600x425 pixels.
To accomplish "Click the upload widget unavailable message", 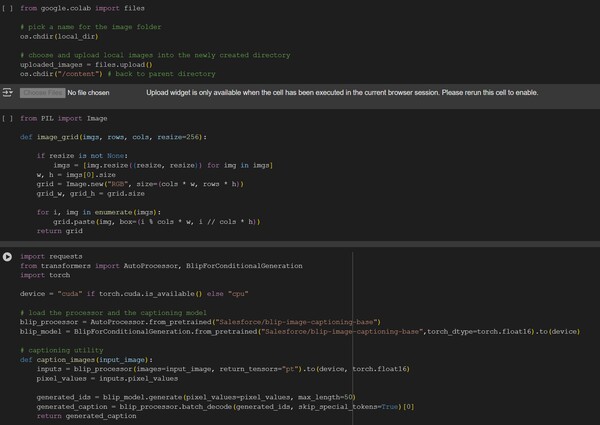I will [342, 93].
